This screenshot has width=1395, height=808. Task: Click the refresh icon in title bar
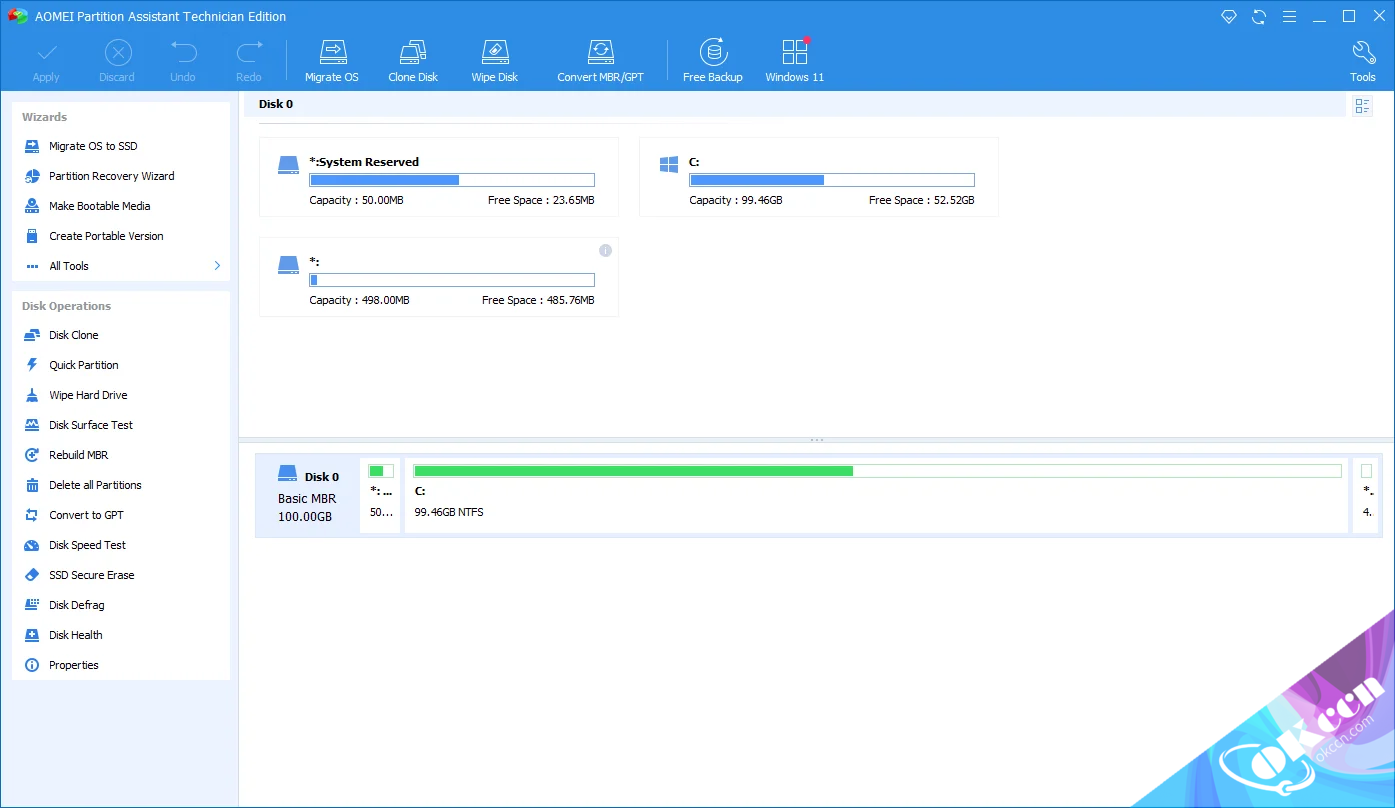[x=1259, y=17]
